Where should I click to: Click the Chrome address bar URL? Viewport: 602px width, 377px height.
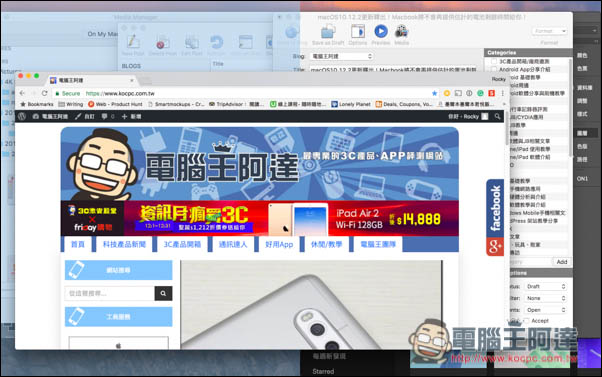click(x=120, y=93)
